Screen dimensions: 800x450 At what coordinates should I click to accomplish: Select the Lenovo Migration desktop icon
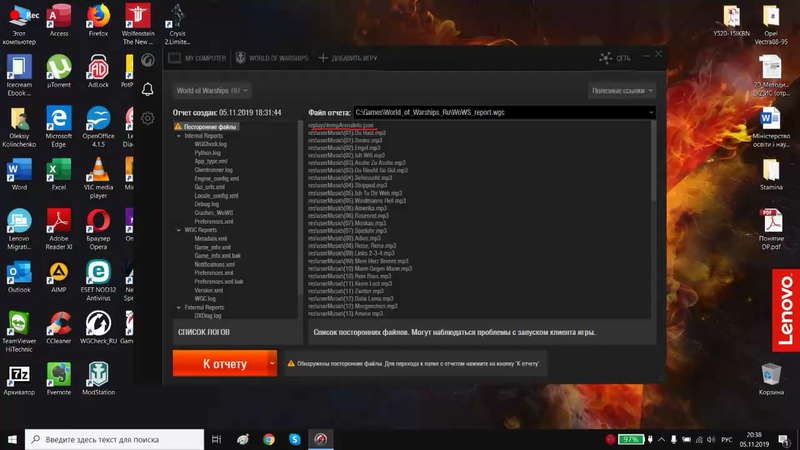[x=19, y=229]
